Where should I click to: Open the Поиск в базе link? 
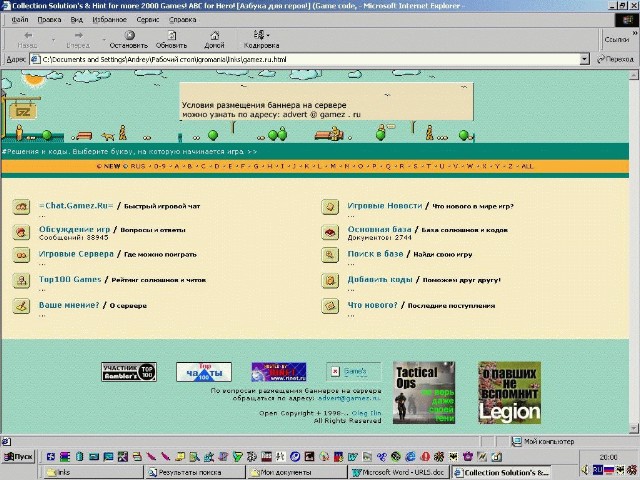tap(376, 254)
